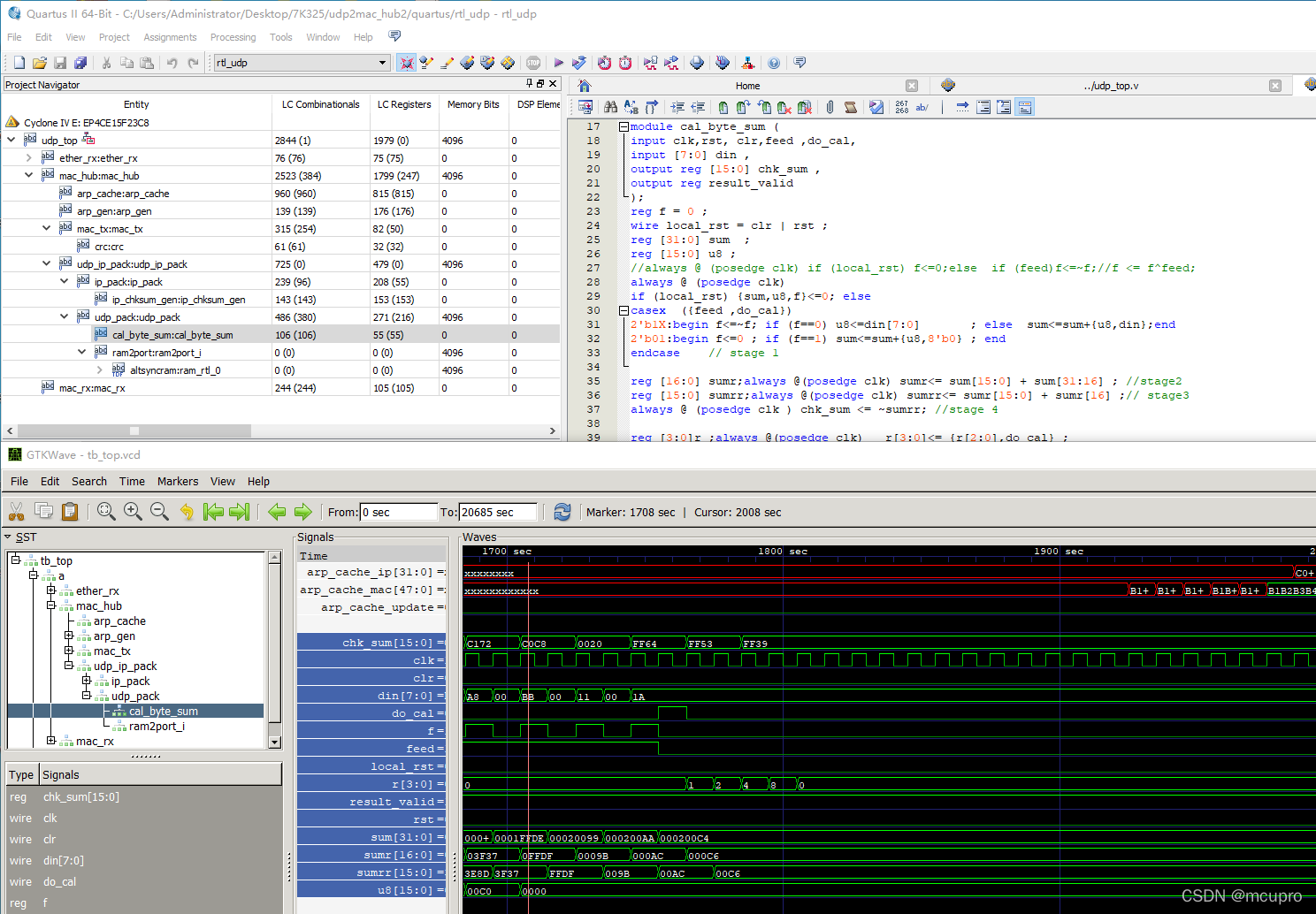Viewport: 1316px width, 914px height.
Task: Click the GTKWave Zoom Fit icon
Action: click(106, 512)
